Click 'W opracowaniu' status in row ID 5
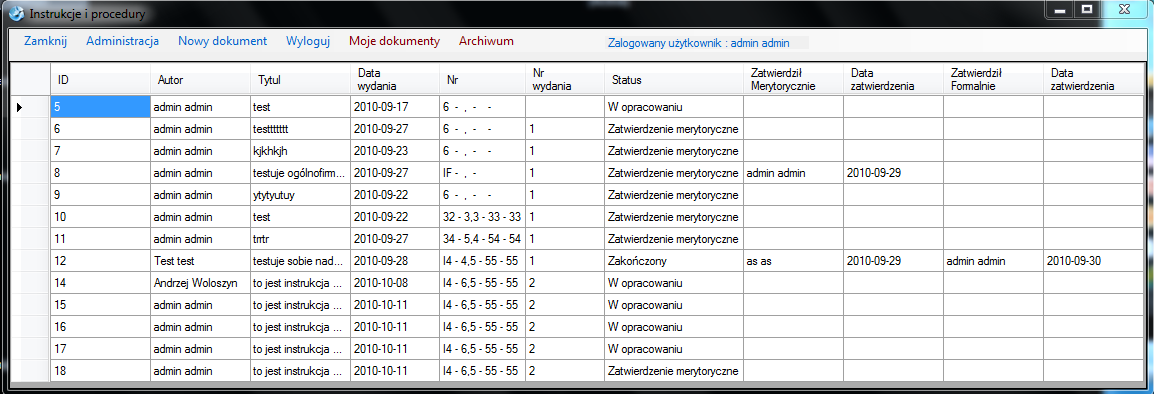 point(673,107)
